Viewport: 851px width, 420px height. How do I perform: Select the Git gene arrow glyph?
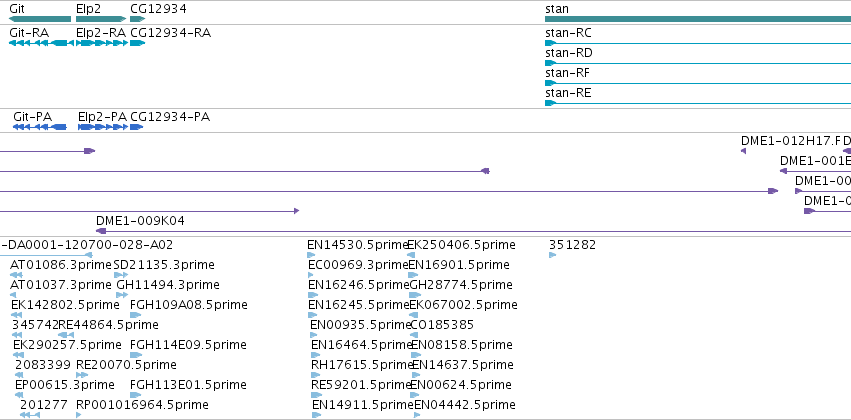coord(40,19)
